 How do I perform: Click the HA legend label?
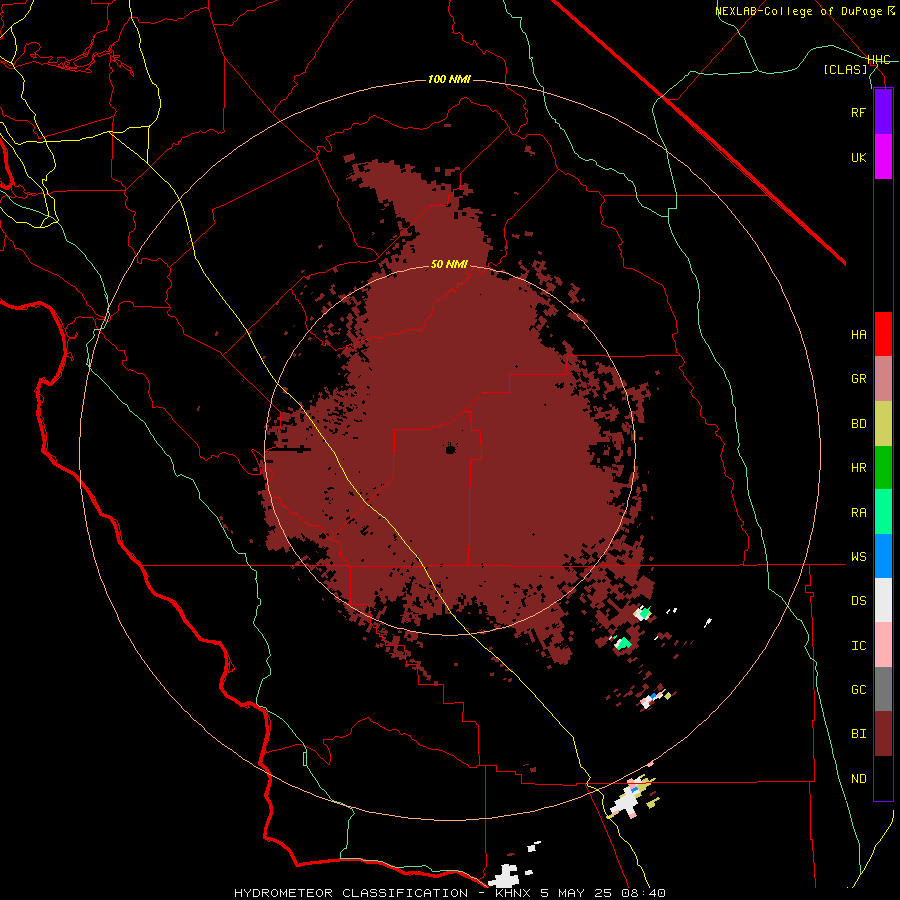(858, 335)
